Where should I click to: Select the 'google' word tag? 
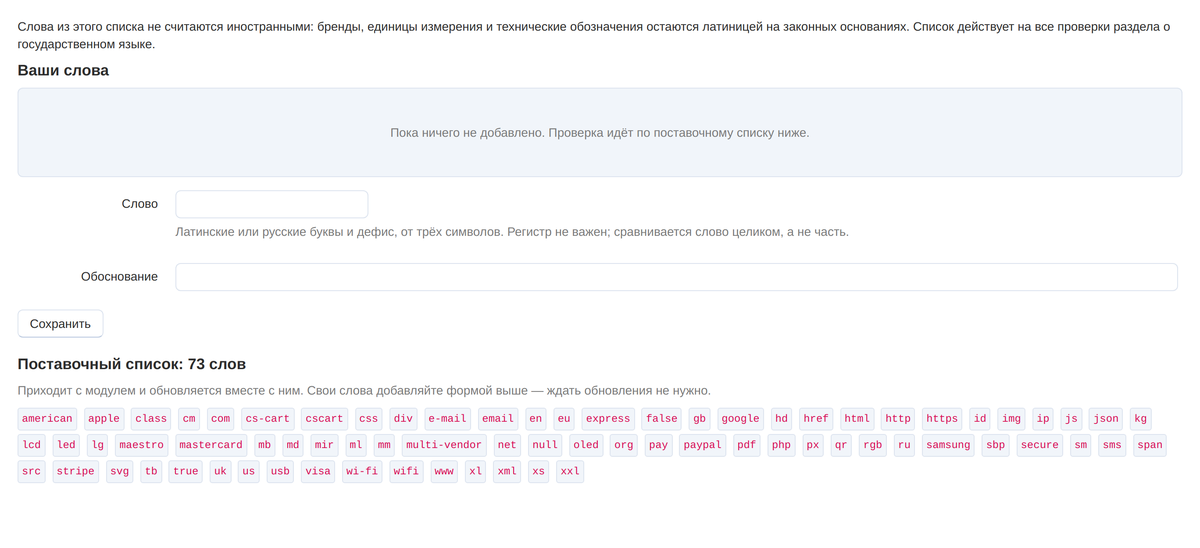click(x=740, y=419)
